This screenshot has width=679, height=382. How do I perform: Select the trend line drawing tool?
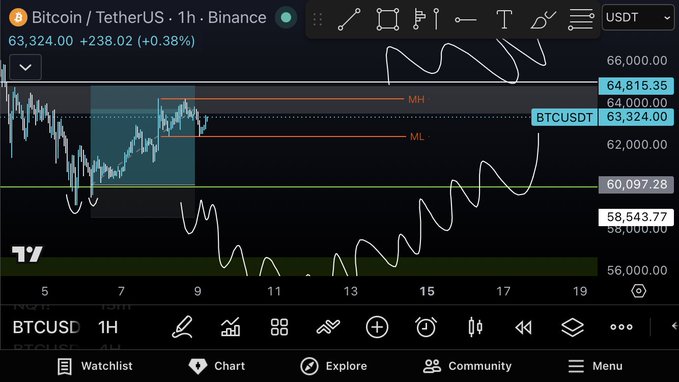point(349,19)
